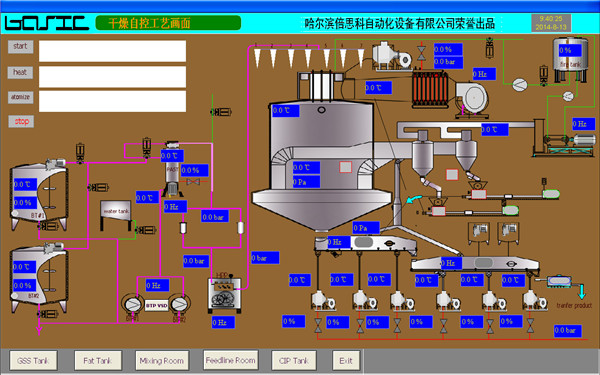The image size is (600, 375).
Task: Toggle the red-outlined square near cyclones
Action: pos(452,174)
